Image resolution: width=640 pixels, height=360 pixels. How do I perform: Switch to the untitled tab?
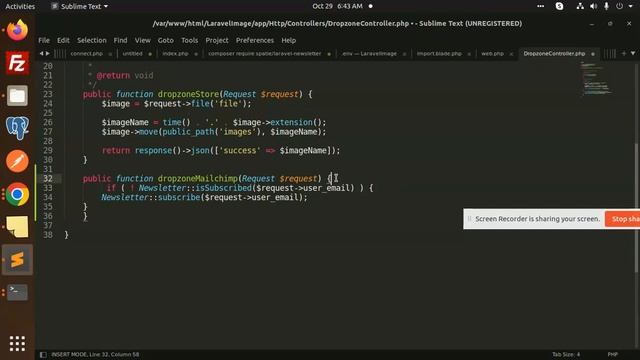pyautogui.click(x=133, y=53)
